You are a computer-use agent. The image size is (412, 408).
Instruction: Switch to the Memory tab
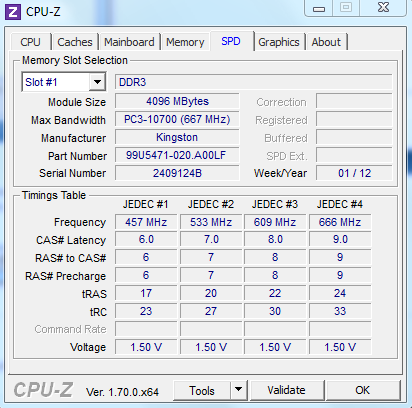[x=185, y=42]
